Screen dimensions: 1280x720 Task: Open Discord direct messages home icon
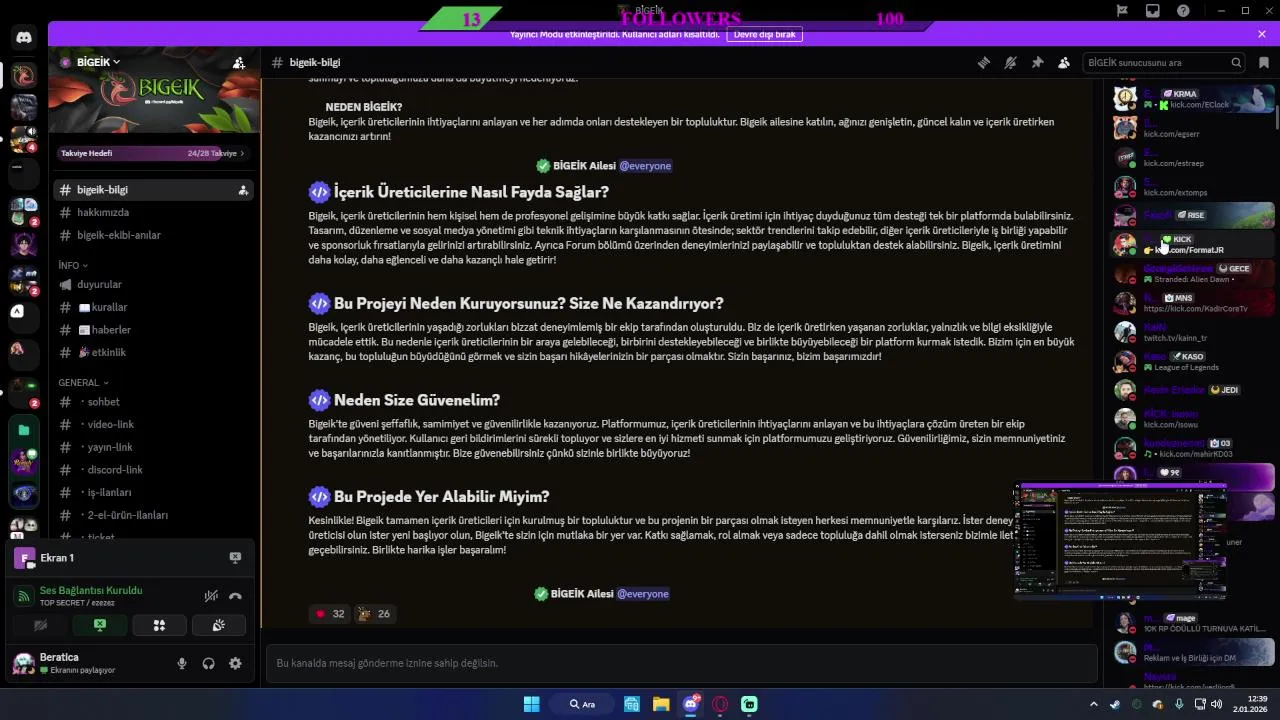(24, 38)
